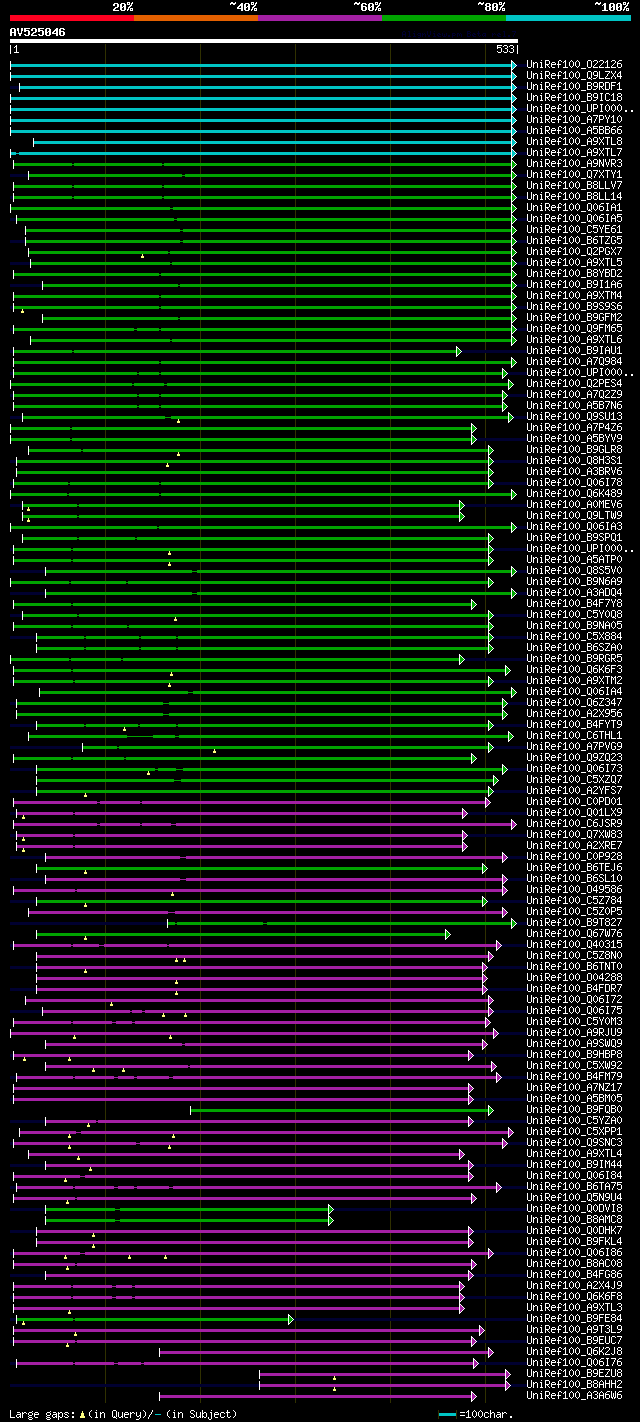Click the UniRef100_A2YFS7 label
The width and height of the screenshot is (640, 1422).
[x=574, y=790]
